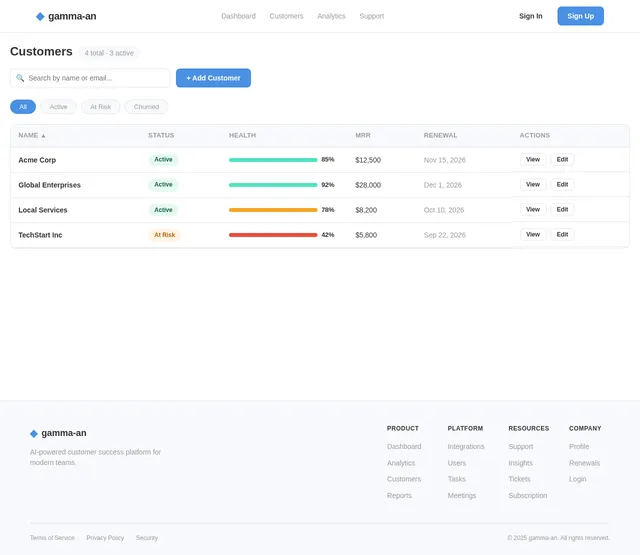Open the footer Integrations link

466,446
